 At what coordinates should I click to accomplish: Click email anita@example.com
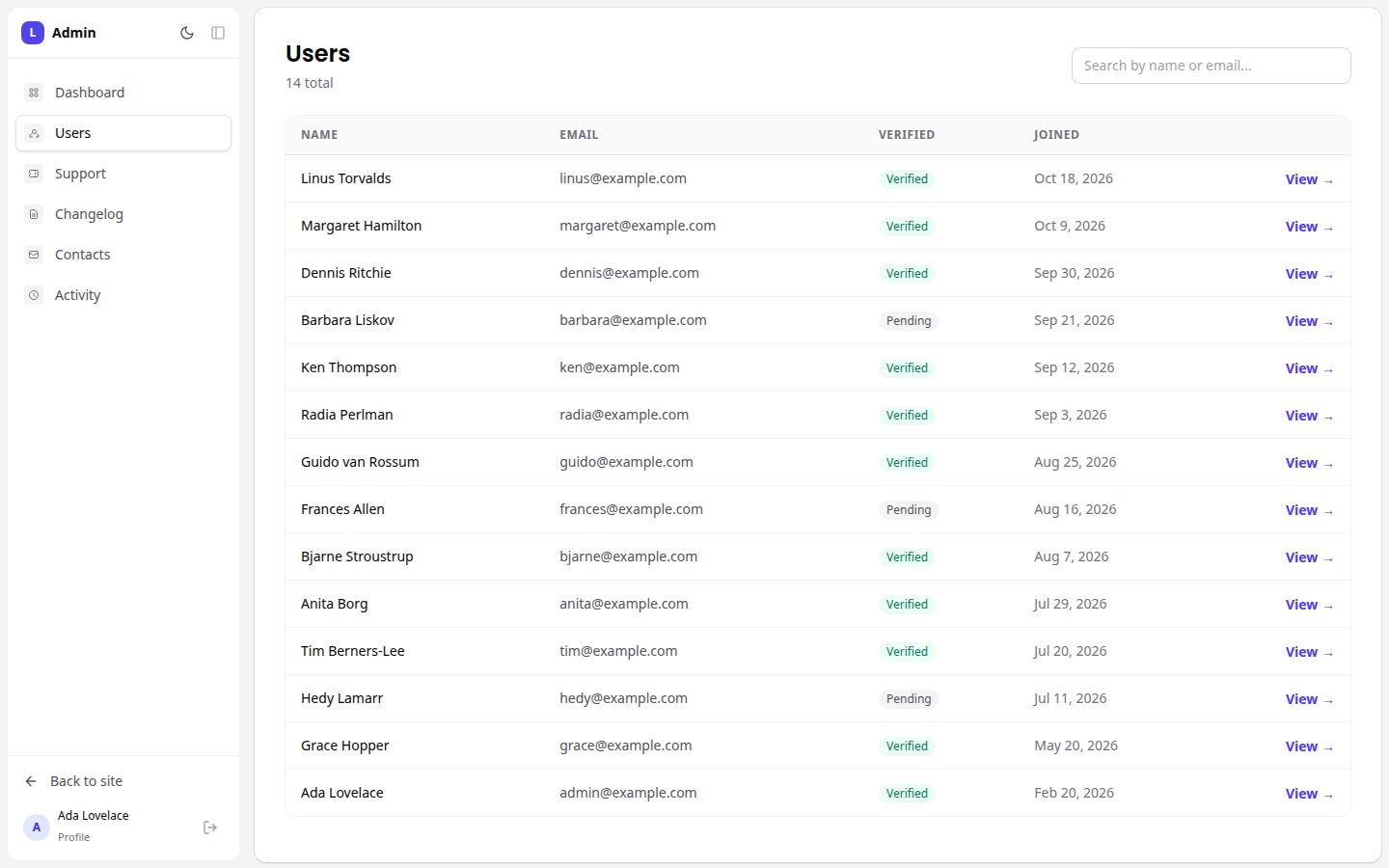[624, 604]
